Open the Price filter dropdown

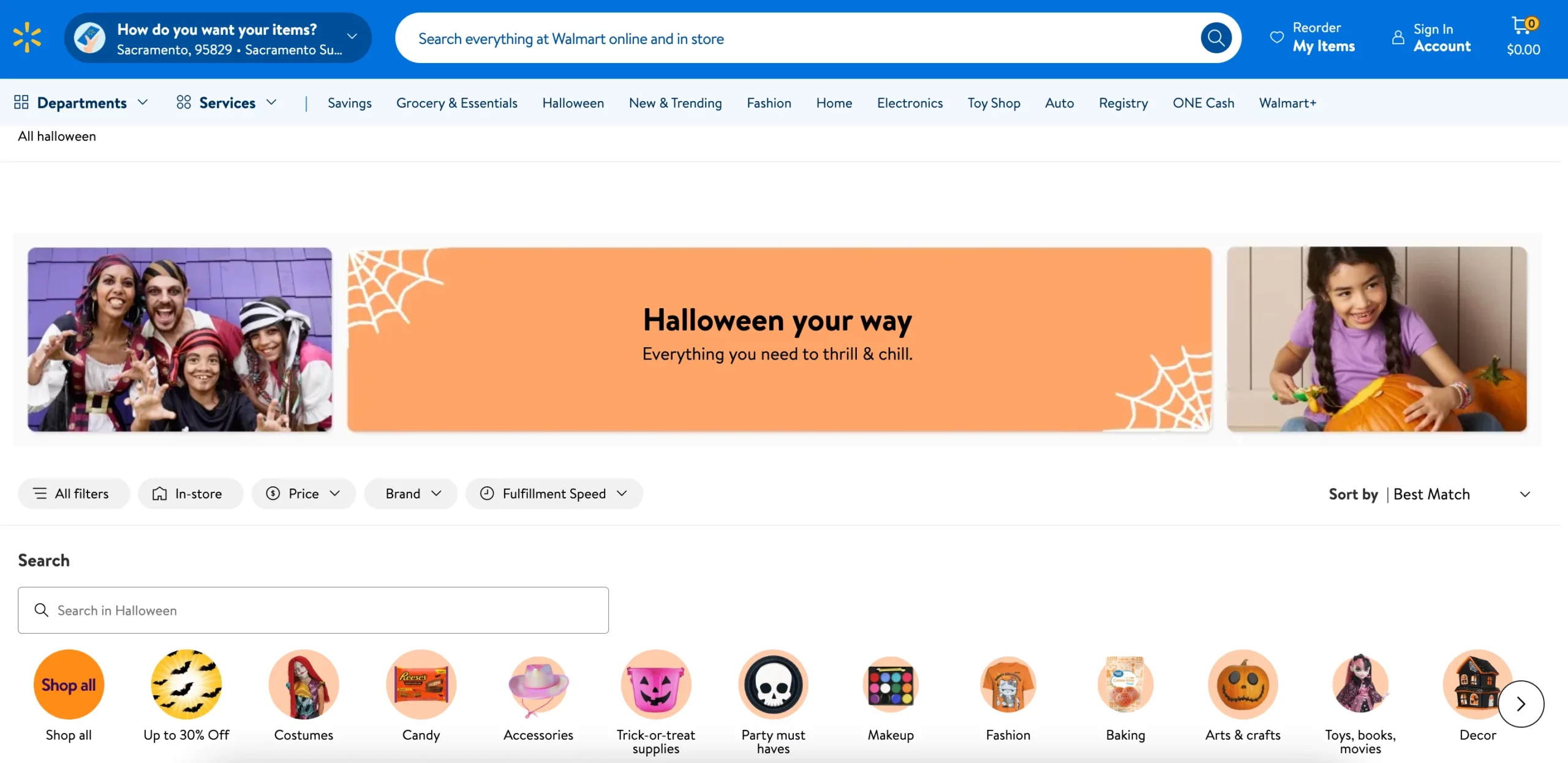click(304, 494)
